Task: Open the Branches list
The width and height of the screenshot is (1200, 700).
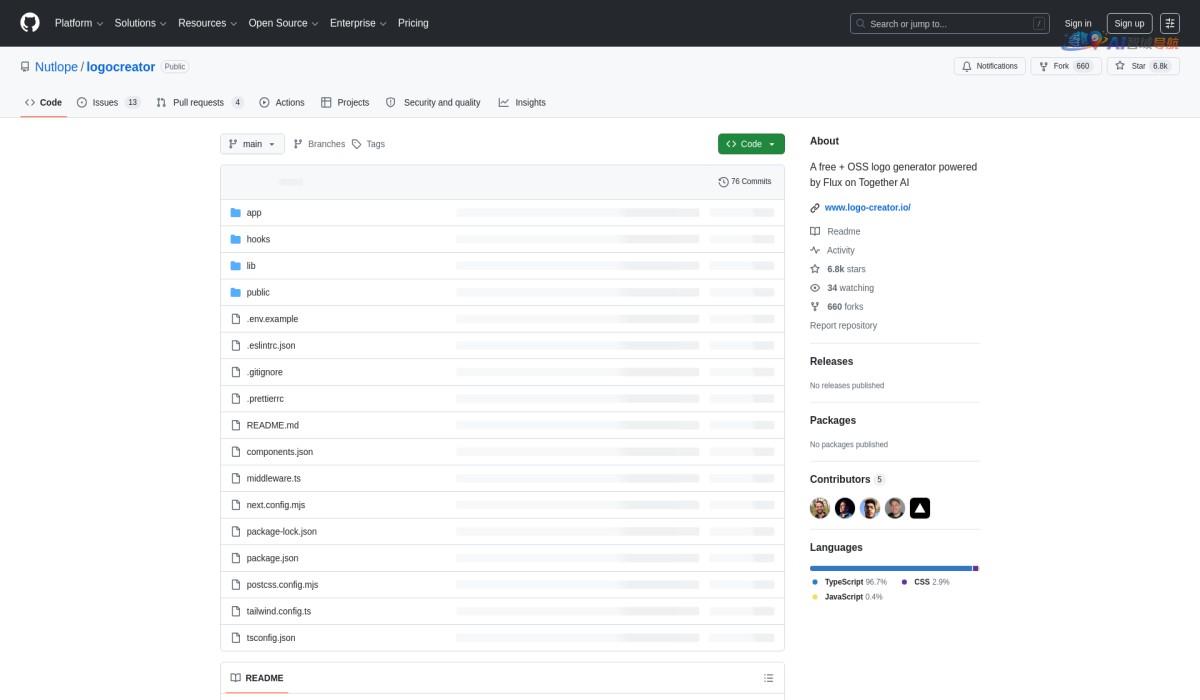Action: (x=319, y=144)
